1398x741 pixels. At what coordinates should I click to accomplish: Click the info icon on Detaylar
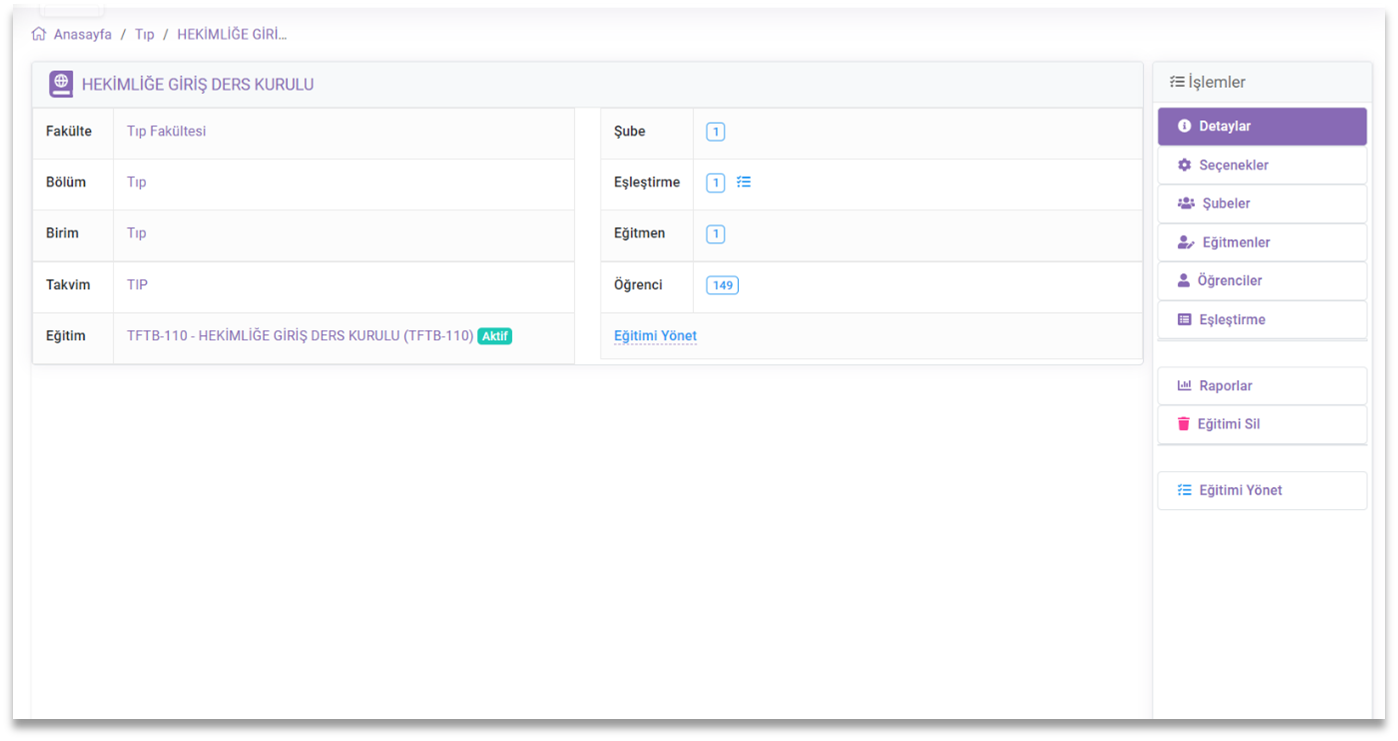pos(1185,126)
